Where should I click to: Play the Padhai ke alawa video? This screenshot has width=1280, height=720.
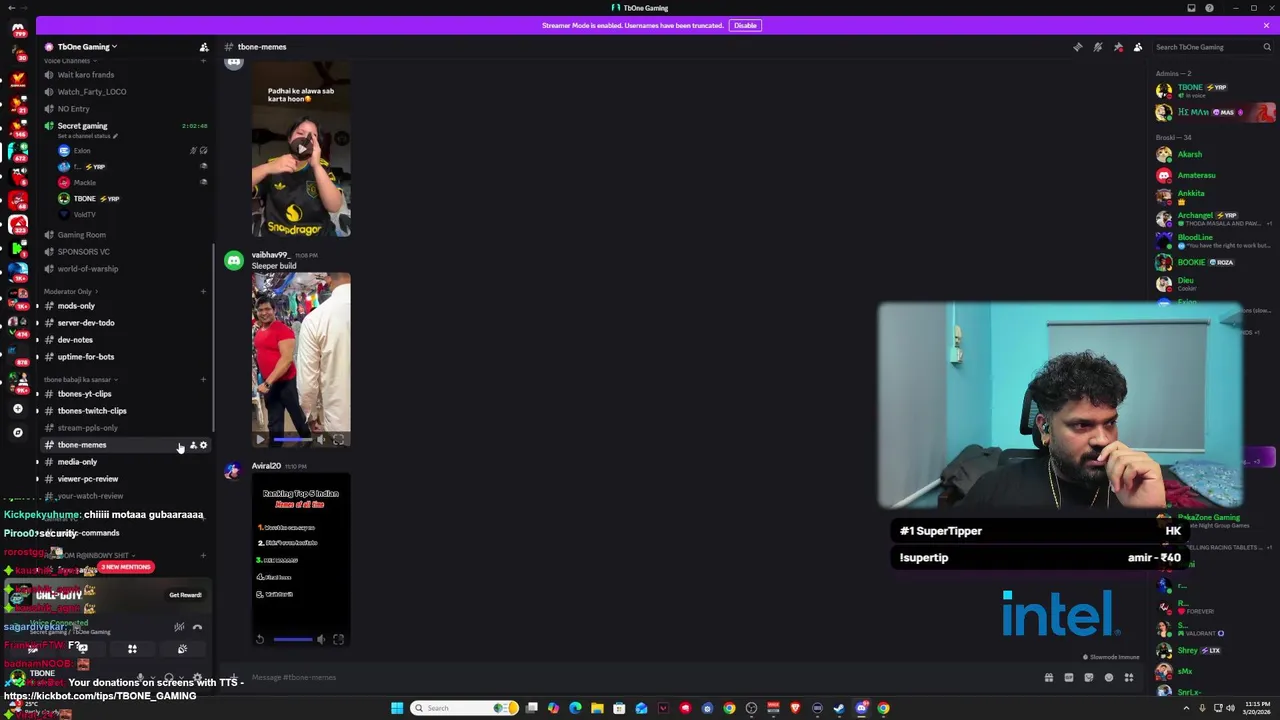coord(301,149)
